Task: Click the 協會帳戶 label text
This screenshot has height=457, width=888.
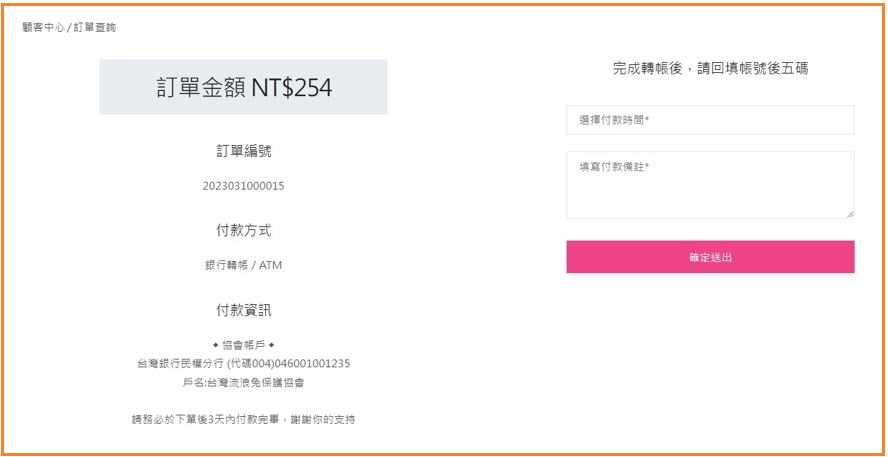Action: point(243,345)
